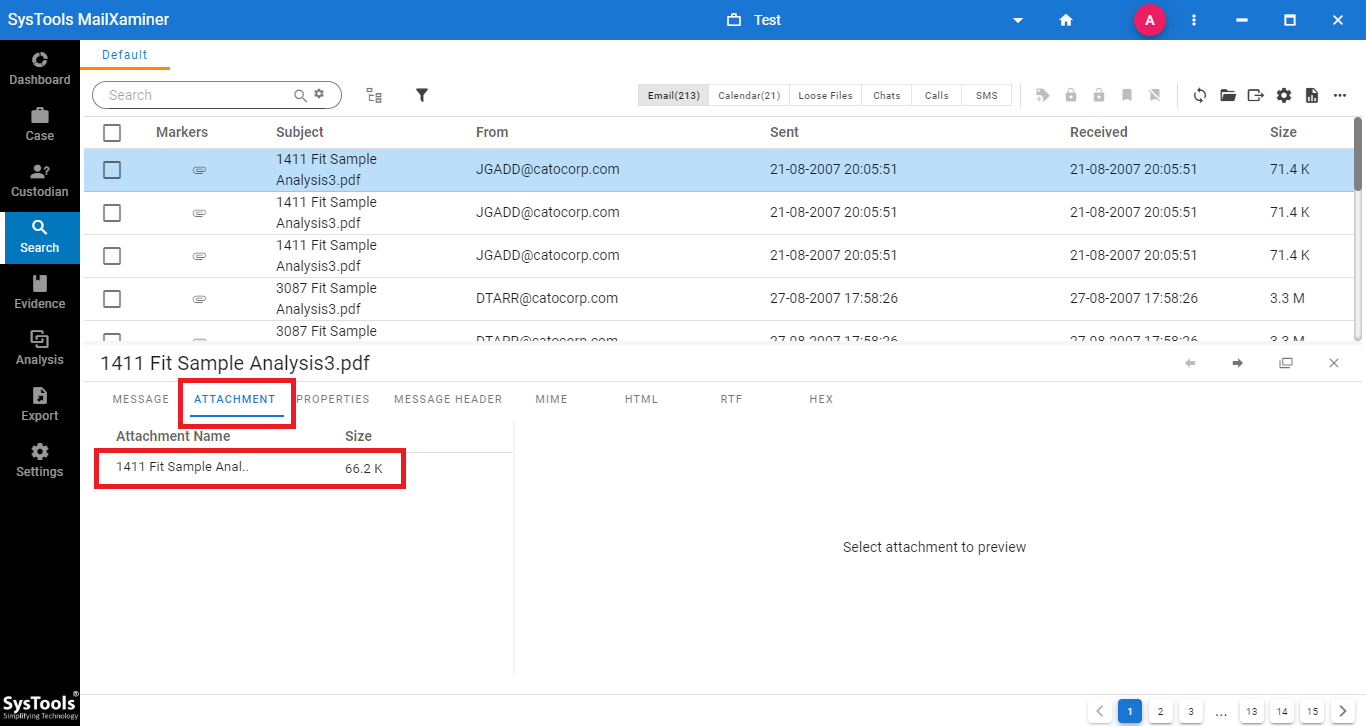Open toolbar settings gear icon
This screenshot has height=726, width=1366.
(1284, 95)
